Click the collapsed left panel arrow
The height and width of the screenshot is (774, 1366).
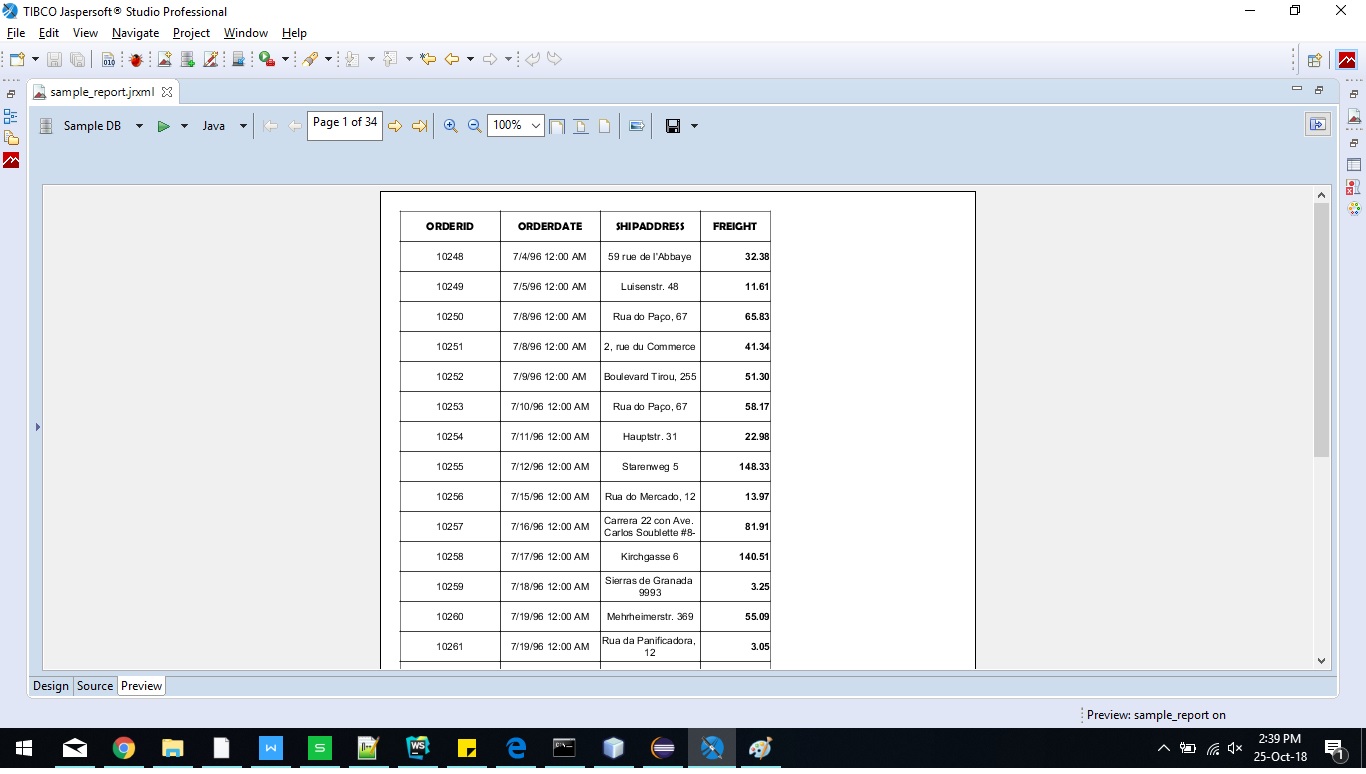(37, 426)
